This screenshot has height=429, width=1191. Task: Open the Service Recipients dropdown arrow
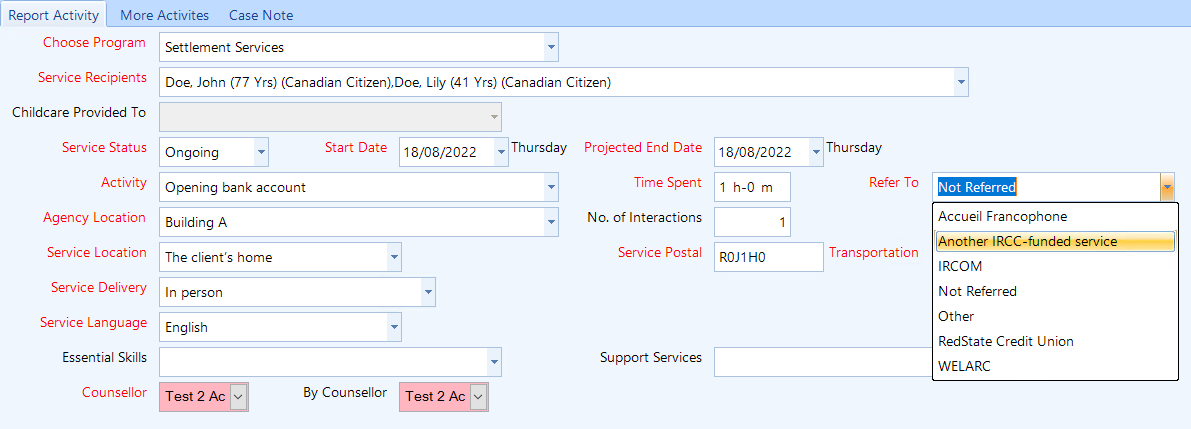(x=960, y=82)
